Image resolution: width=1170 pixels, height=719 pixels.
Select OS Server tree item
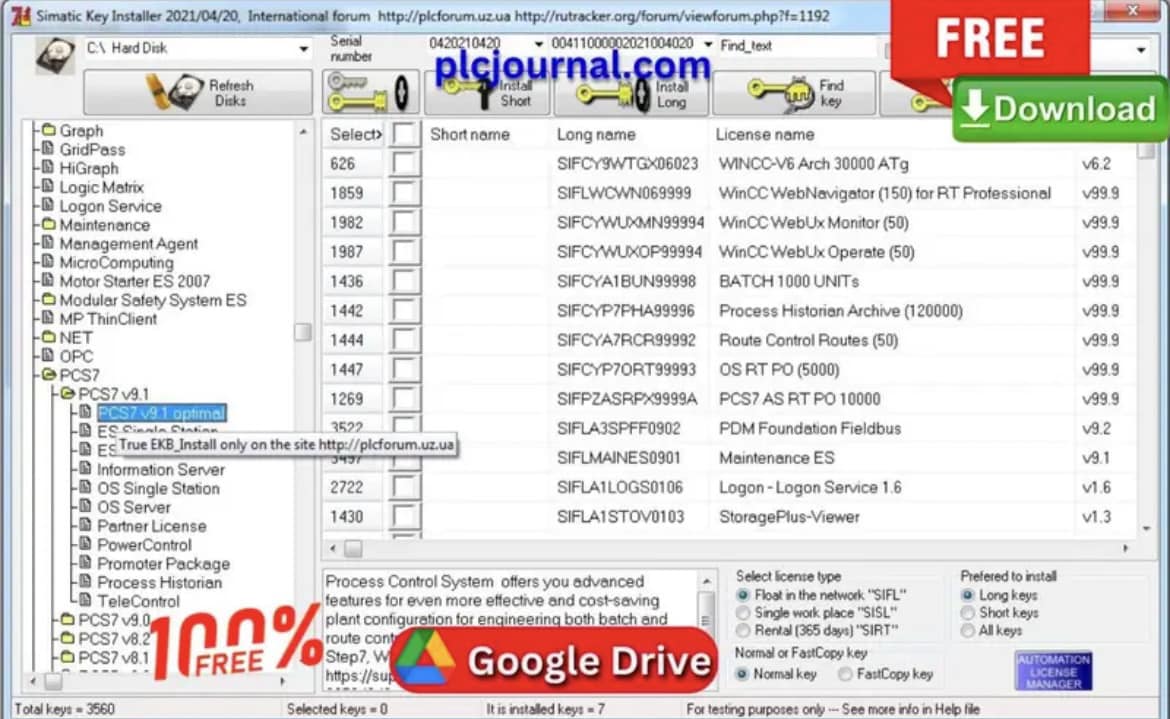tap(134, 507)
